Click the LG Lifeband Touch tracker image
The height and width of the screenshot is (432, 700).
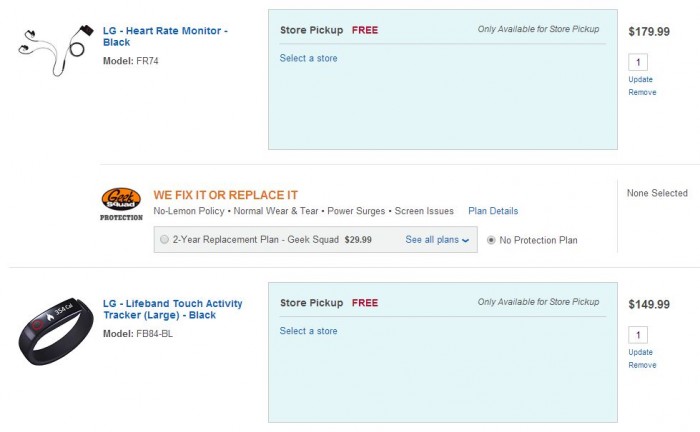55,329
